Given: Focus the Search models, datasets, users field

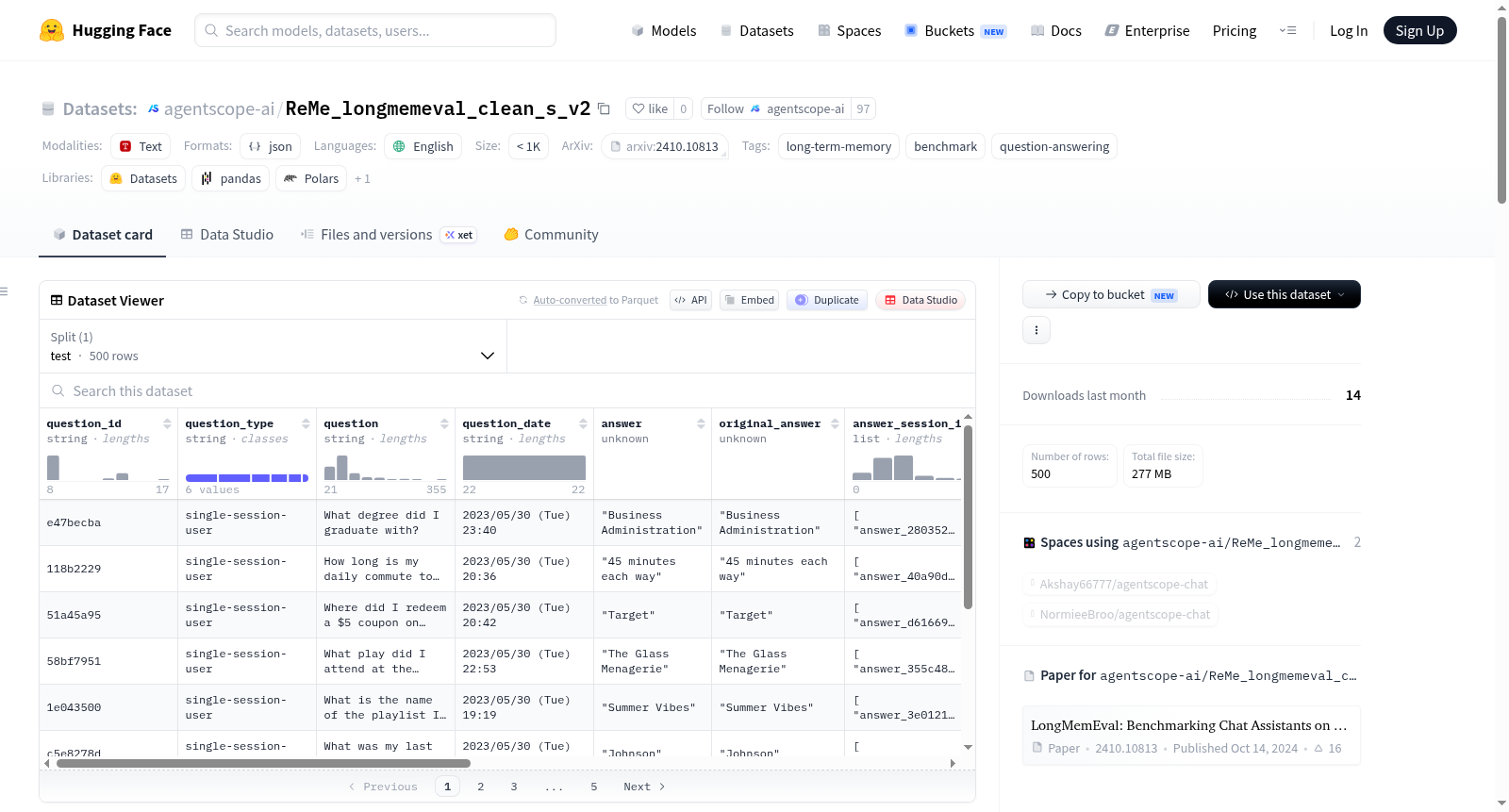Looking at the screenshot, I should click(375, 30).
